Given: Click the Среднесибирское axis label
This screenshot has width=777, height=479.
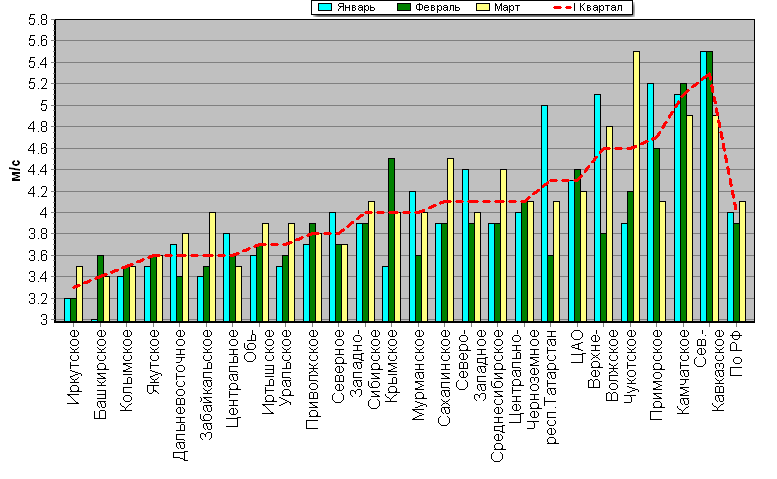Looking at the screenshot, I should [498, 395].
